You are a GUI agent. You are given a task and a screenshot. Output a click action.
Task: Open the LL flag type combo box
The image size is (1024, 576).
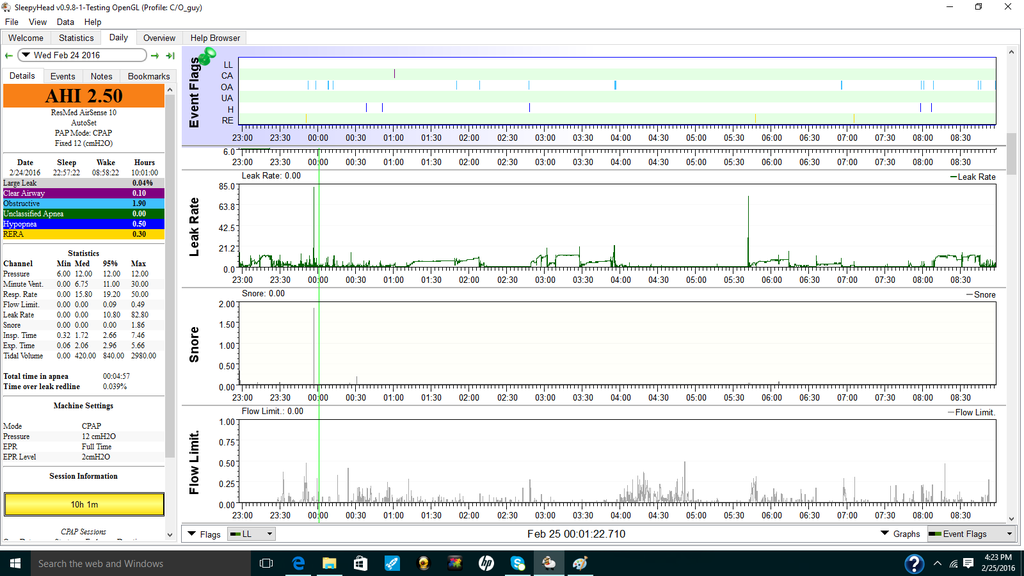click(x=251, y=534)
